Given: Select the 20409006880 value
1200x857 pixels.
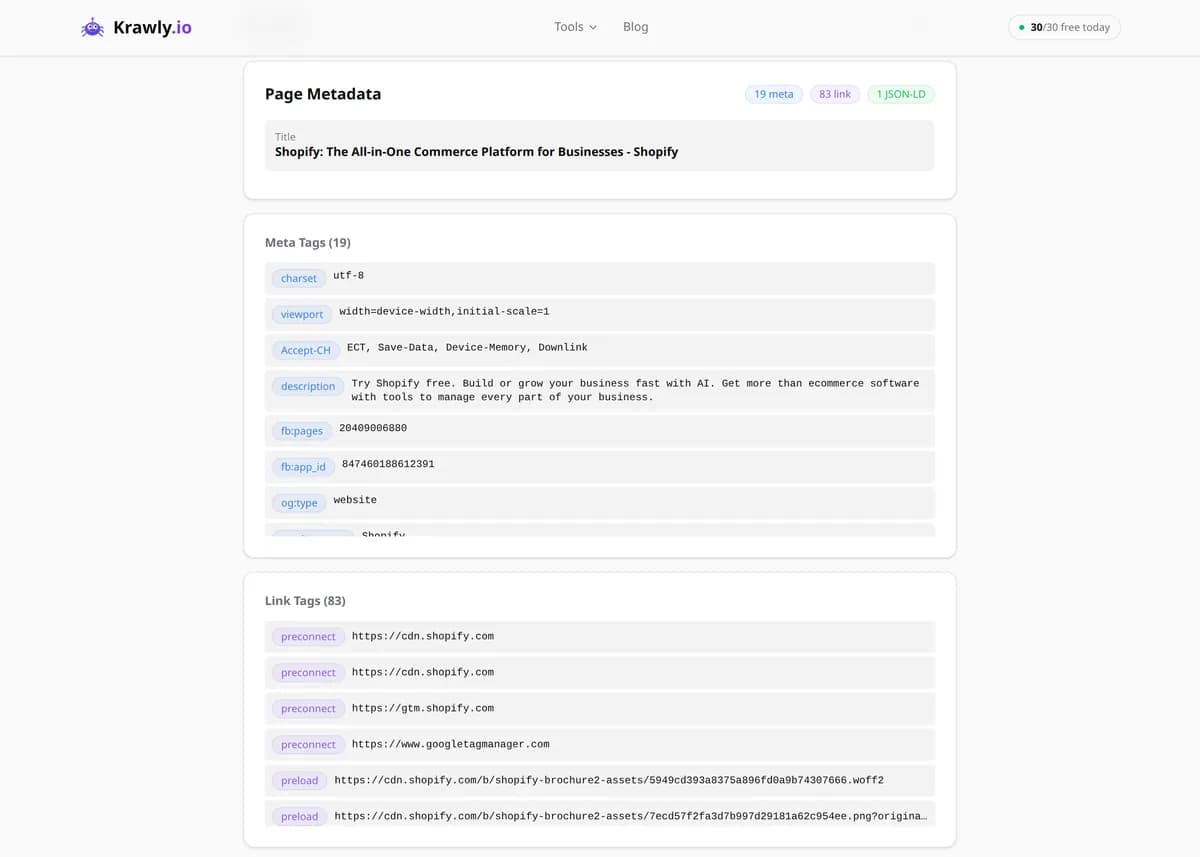Looking at the screenshot, I should pos(373,428).
